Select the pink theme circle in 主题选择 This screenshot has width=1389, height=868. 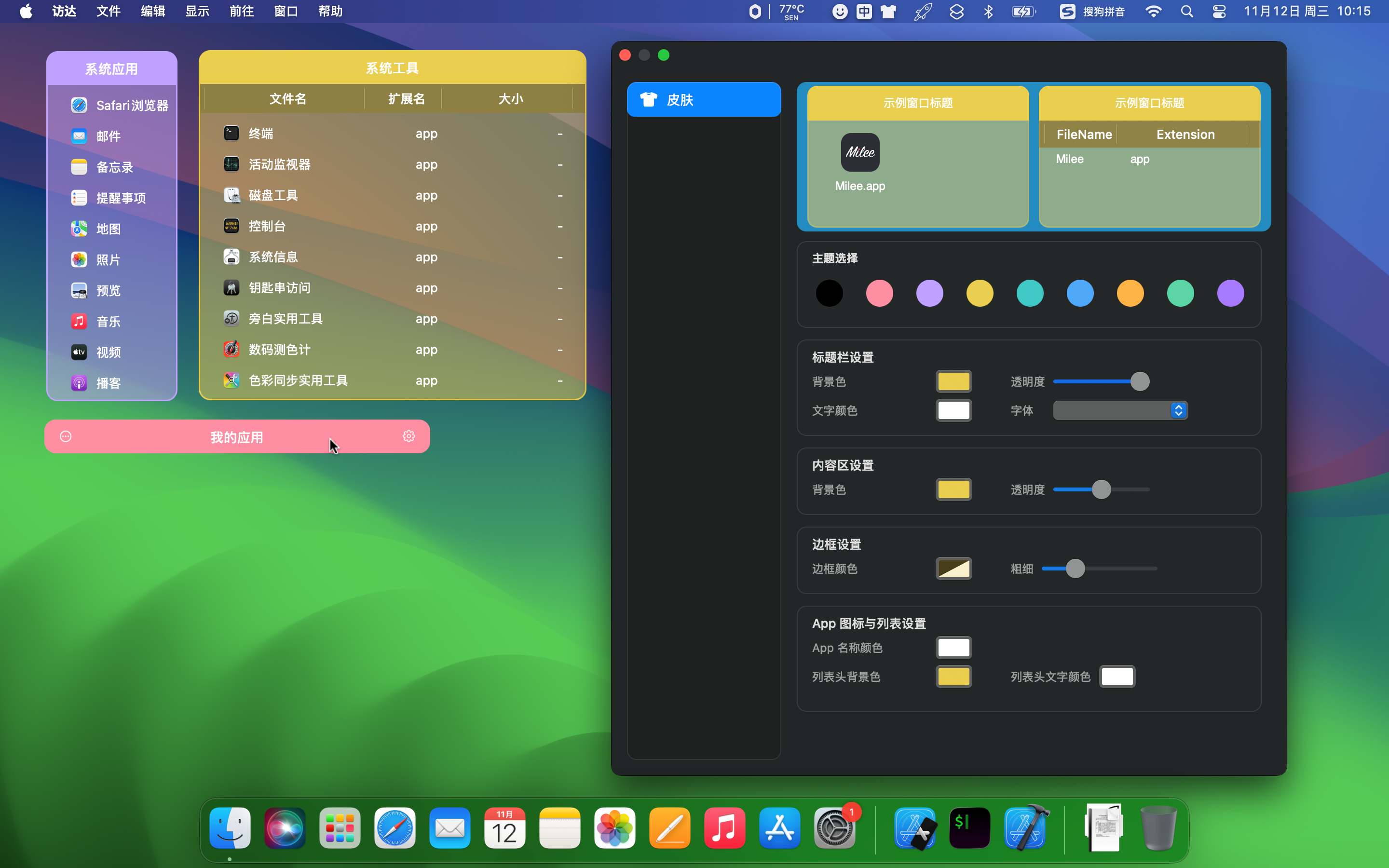pos(879,293)
